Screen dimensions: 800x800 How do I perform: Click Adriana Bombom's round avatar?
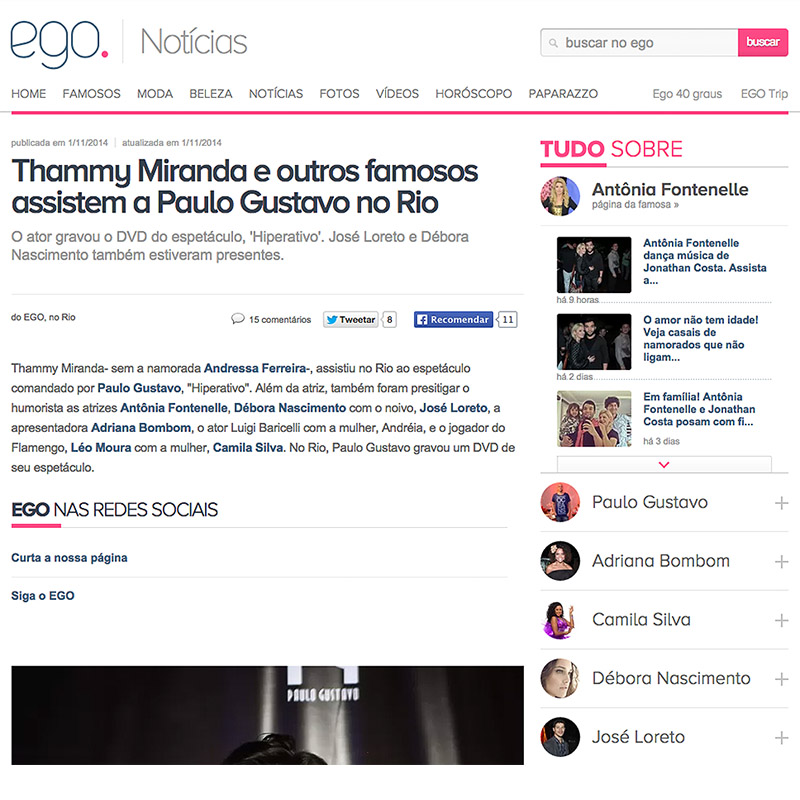pyautogui.click(x=560, y=561)
